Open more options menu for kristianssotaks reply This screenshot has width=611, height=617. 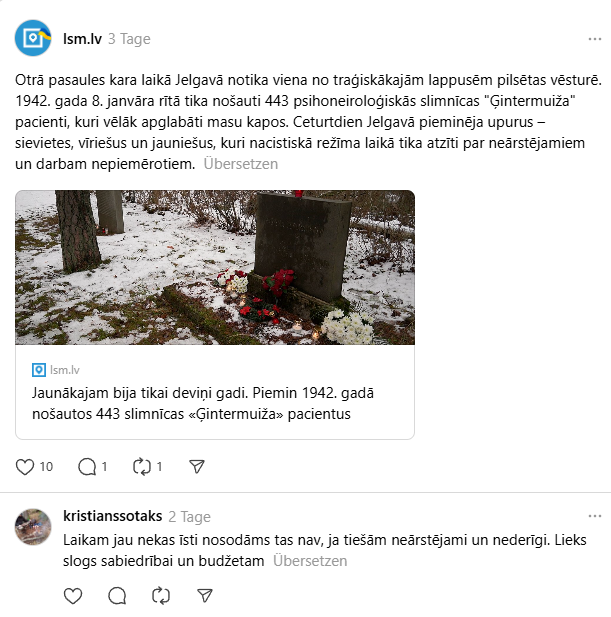click(594, 516)
